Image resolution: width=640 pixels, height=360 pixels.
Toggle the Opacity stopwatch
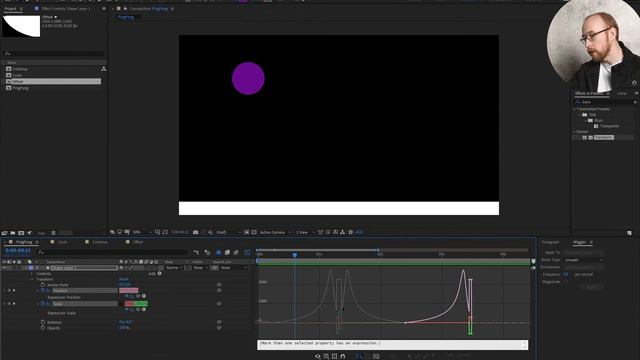pyautogui.click(x=43, y=328)
